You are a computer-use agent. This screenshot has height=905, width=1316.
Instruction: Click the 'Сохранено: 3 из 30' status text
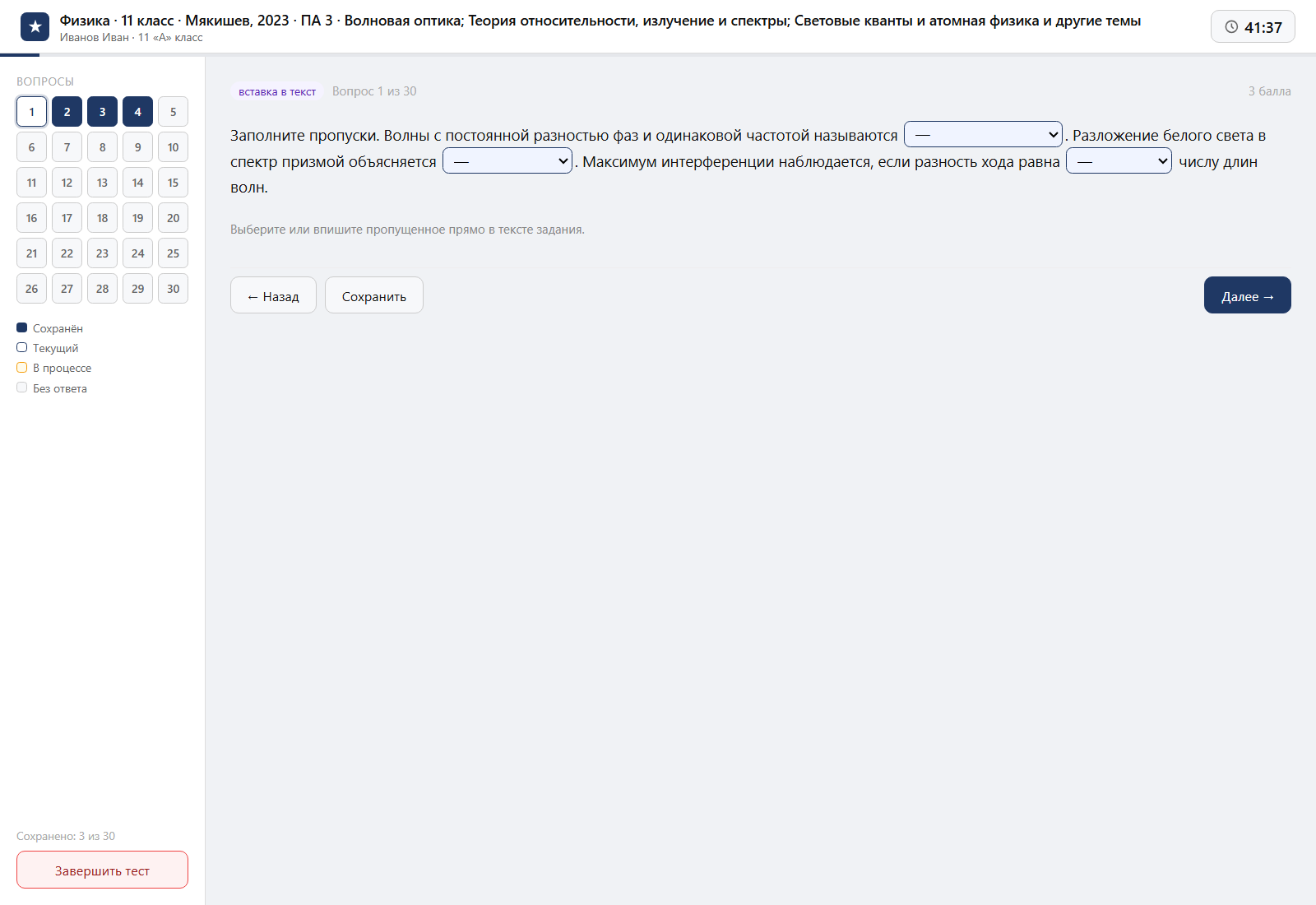pyautogui.click(x=66, y=836)
